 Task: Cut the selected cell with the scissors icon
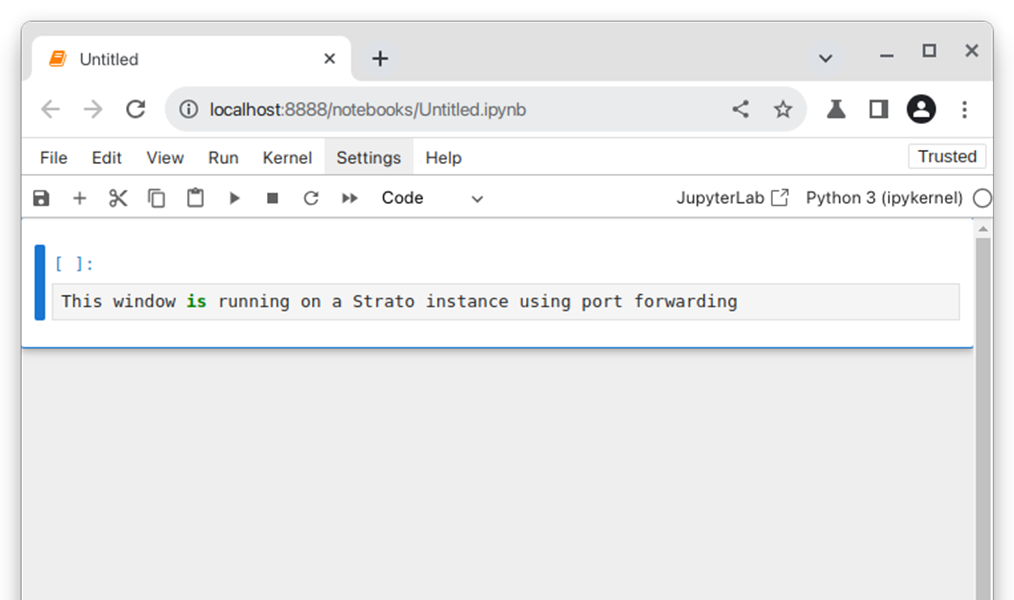click(117, 198)
